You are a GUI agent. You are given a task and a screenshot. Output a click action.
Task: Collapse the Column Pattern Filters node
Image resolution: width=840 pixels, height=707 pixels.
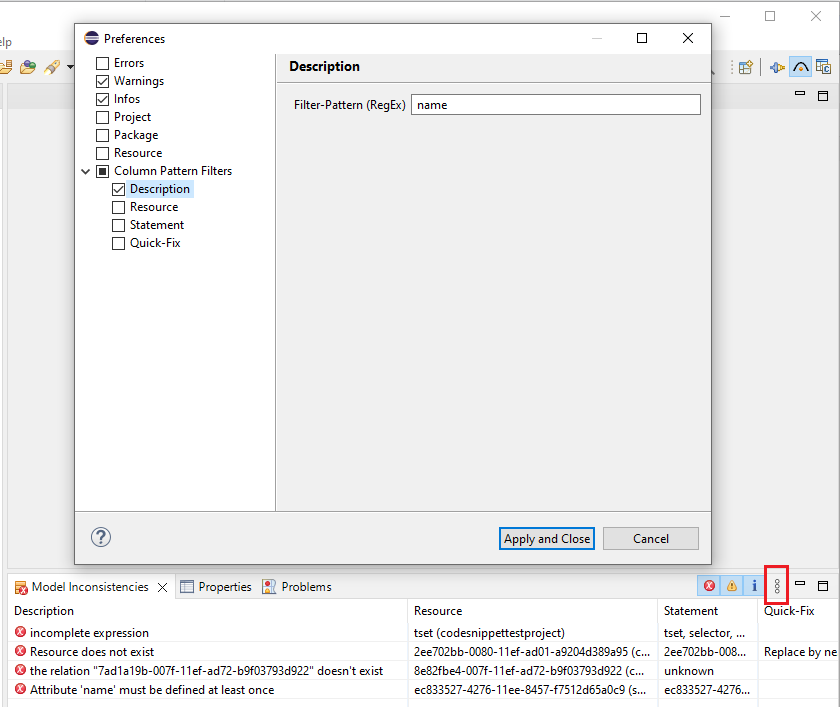(86, 171)
